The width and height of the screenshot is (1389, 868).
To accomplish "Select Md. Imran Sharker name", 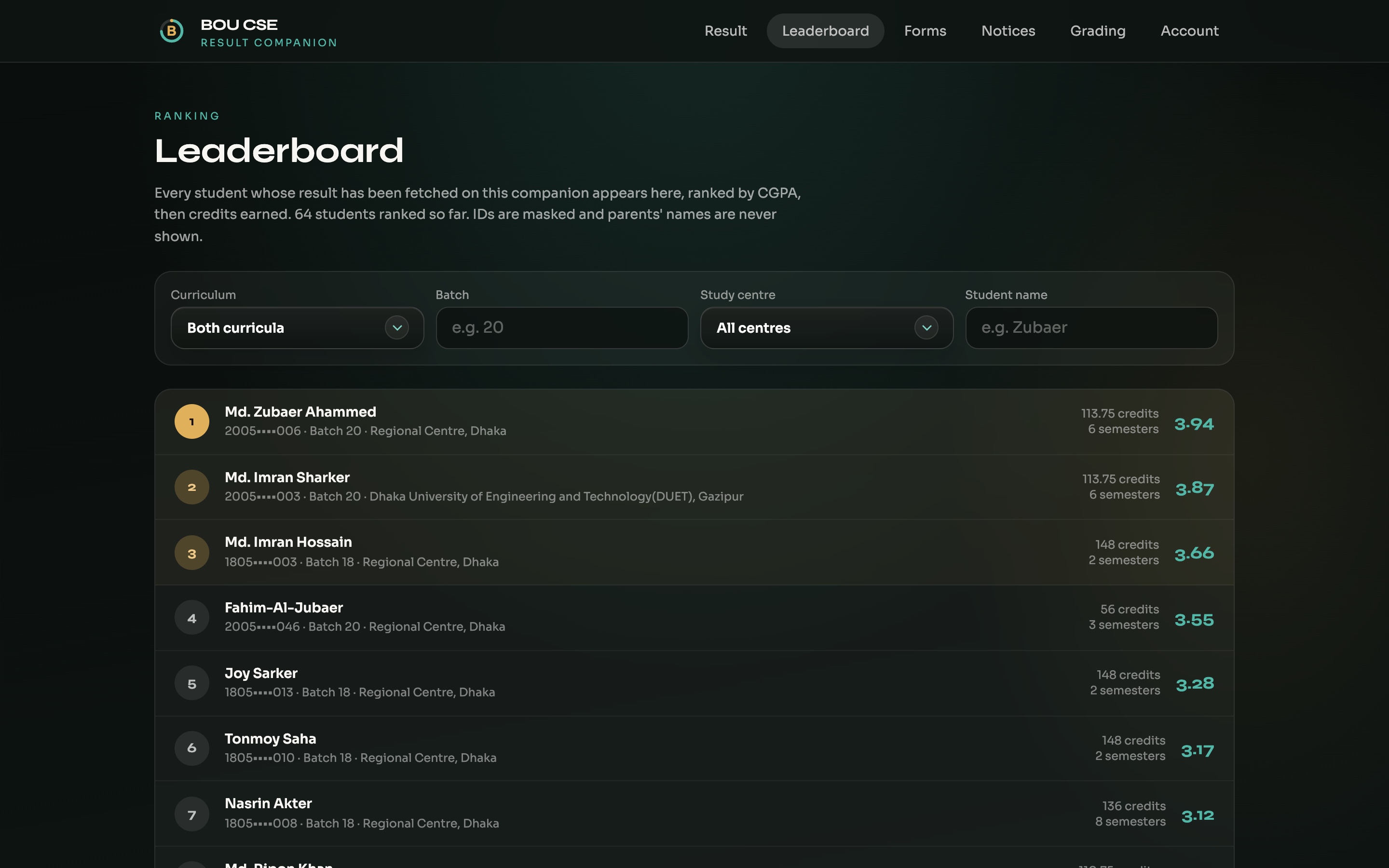I will [287, 477].
